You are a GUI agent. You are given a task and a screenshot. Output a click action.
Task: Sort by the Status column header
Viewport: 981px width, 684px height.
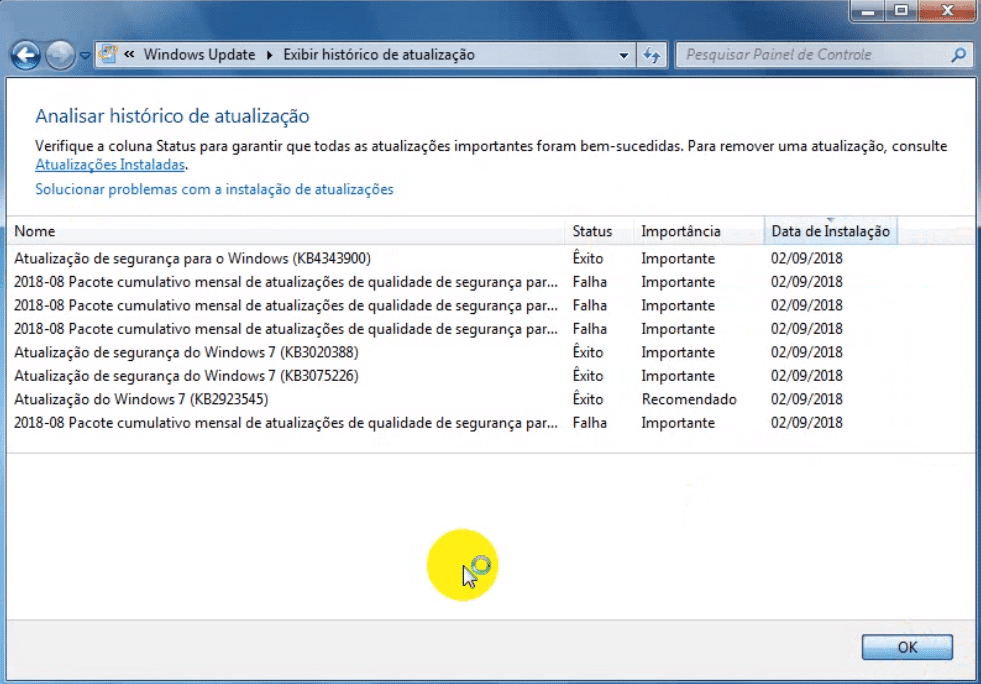point(599,231)
